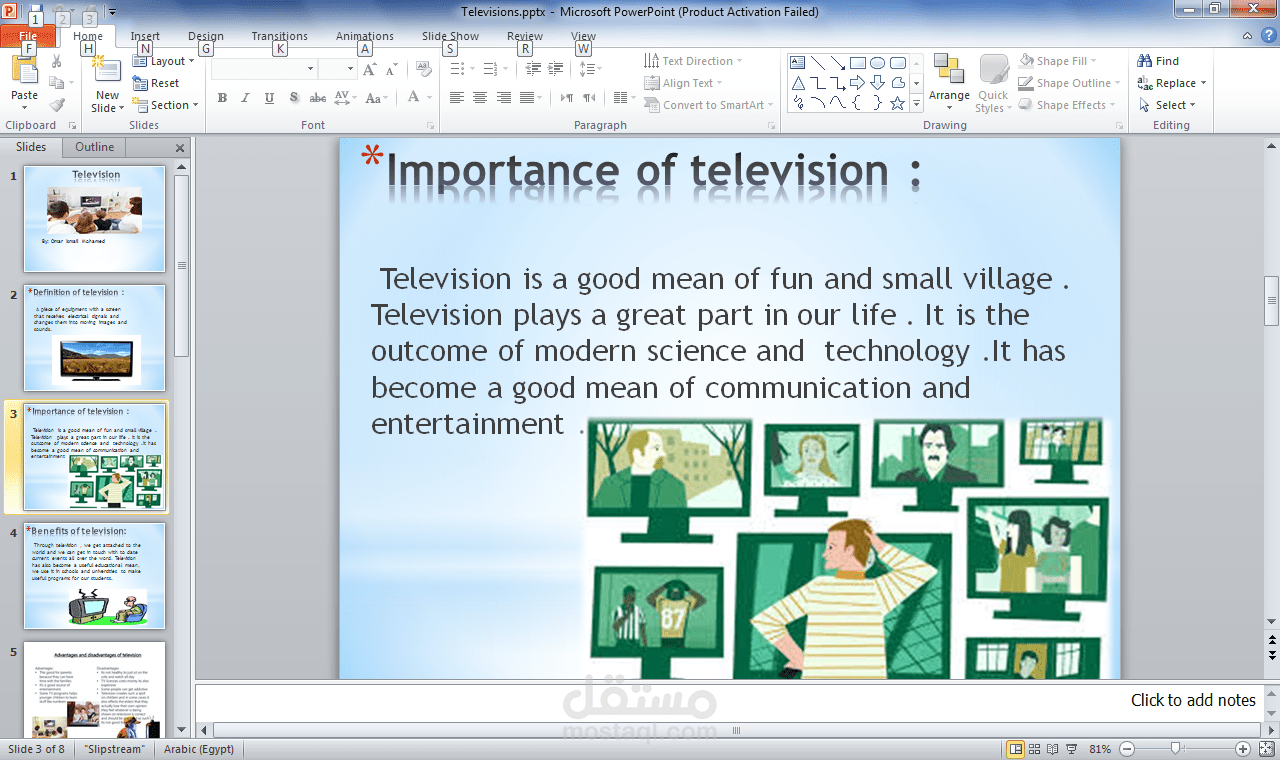The image size is (1280, 760).
Task: Apply underline formatting
Action: (267, 99)
